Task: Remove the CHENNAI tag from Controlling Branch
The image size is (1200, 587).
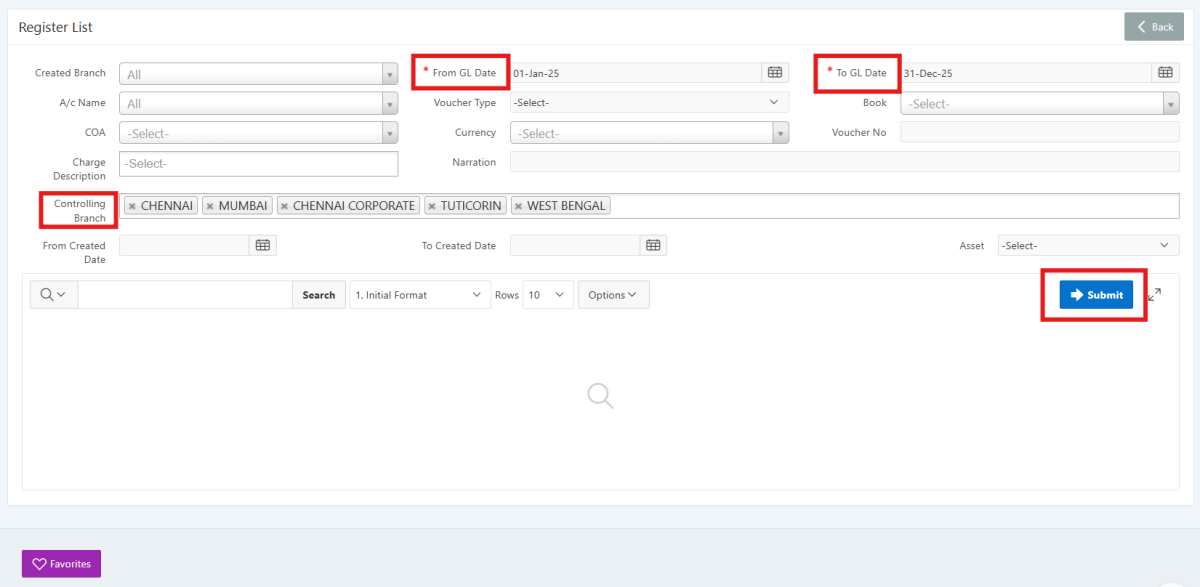Action: point(132,206)
